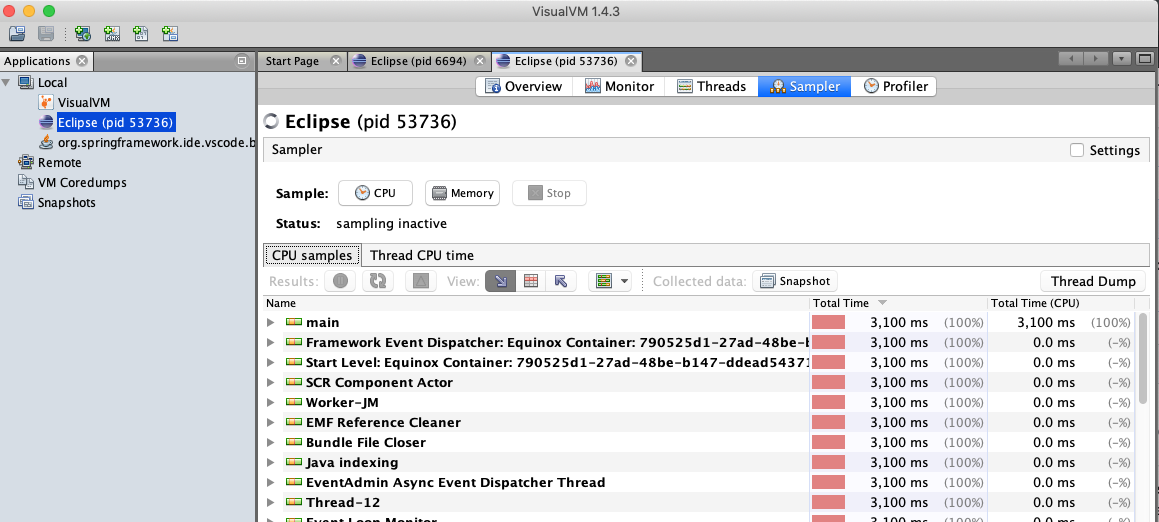
Task: Click the threads results icon beside View toggles
Action: [x=604, y=281]
